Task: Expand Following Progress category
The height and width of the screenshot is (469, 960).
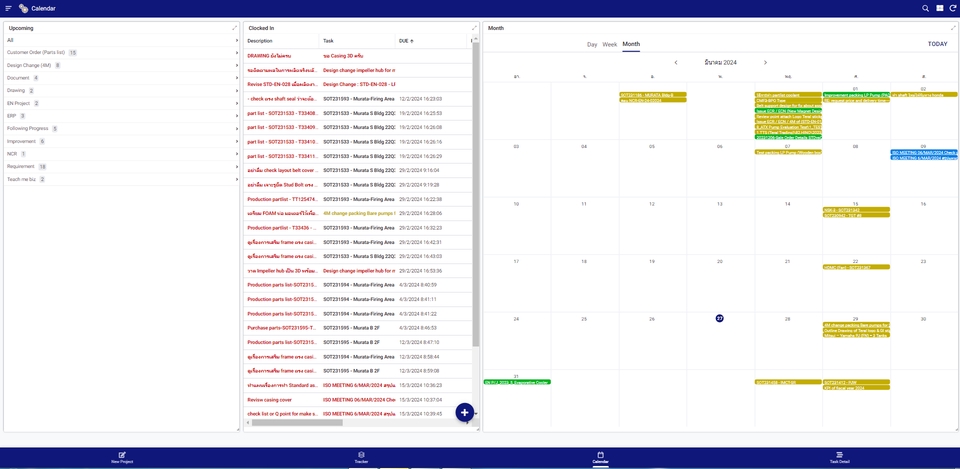Action: point(121,129)
